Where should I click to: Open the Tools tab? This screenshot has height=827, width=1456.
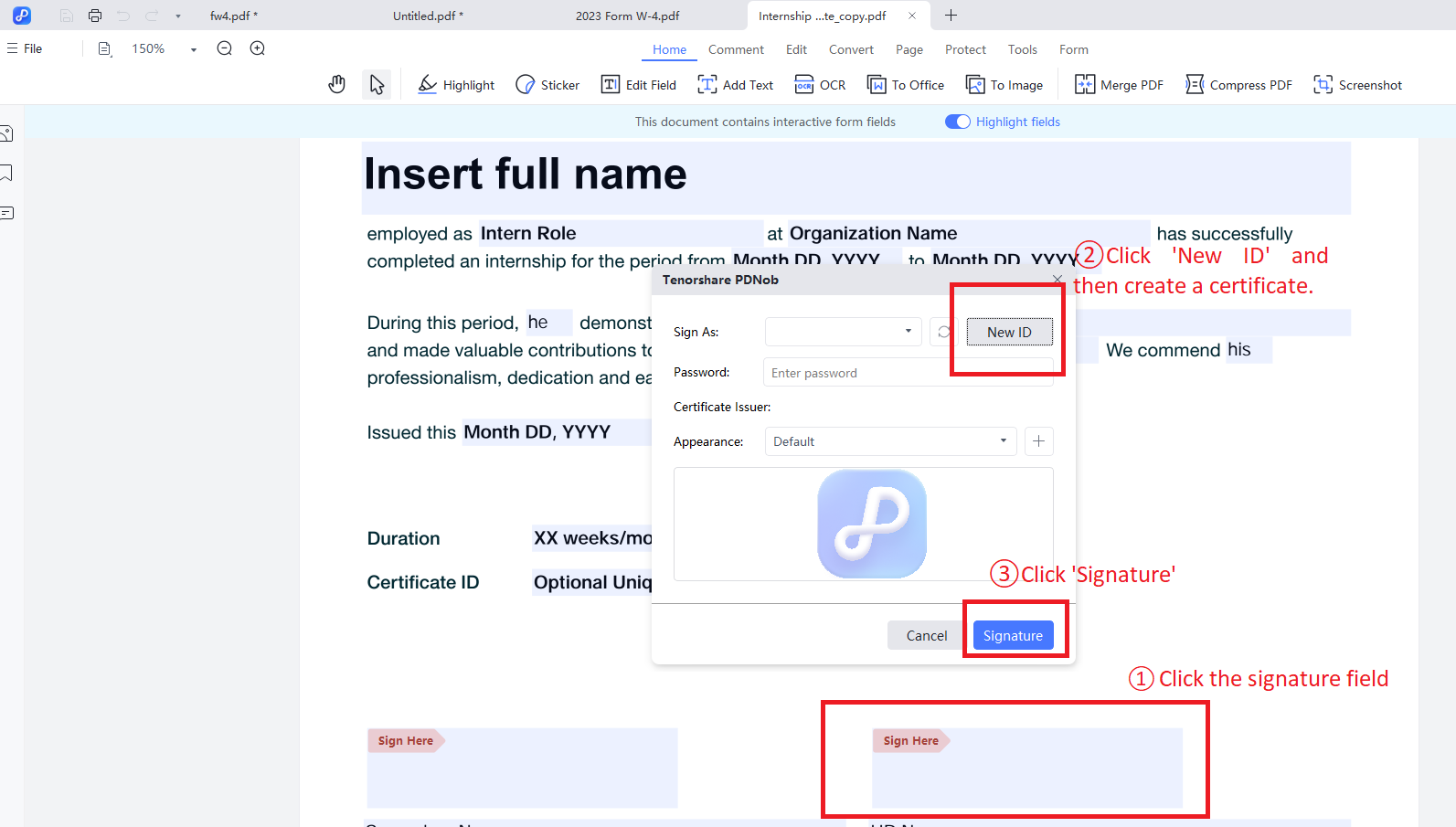[x=1023, y=49]
